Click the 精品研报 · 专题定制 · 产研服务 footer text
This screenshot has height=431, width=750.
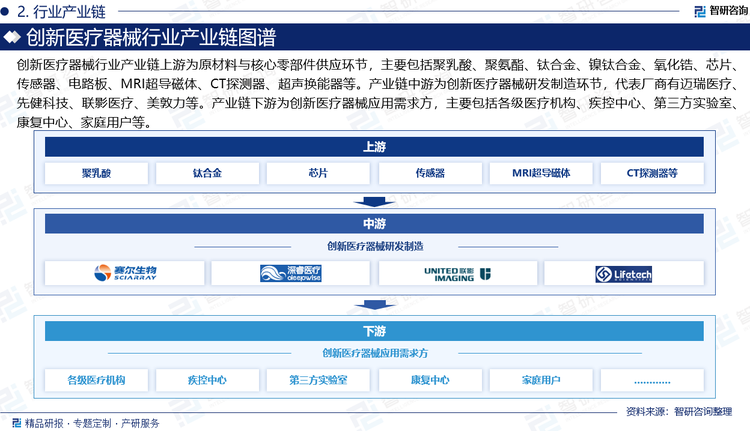(x=92, y=423)
